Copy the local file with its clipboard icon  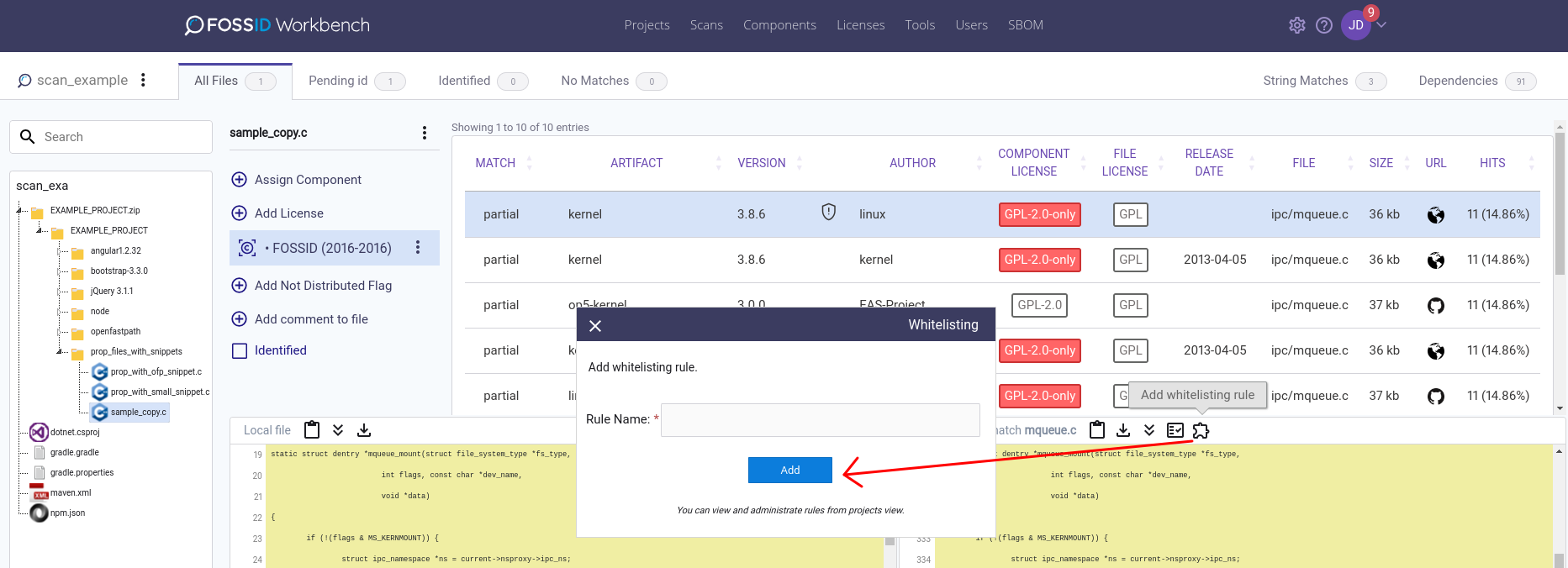point(312,430)
